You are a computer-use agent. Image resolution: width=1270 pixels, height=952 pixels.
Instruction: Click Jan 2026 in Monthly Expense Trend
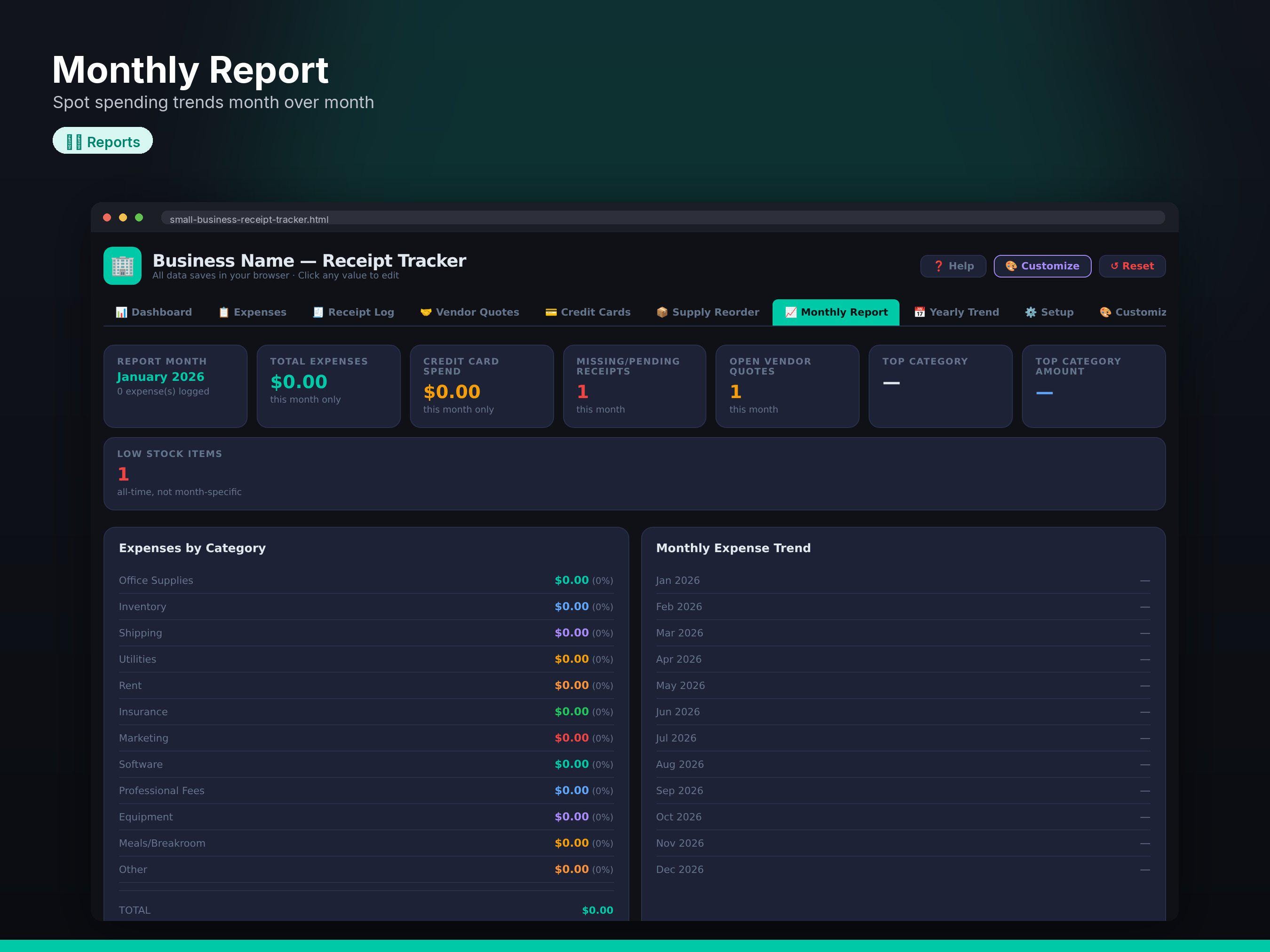pos(678,580)
